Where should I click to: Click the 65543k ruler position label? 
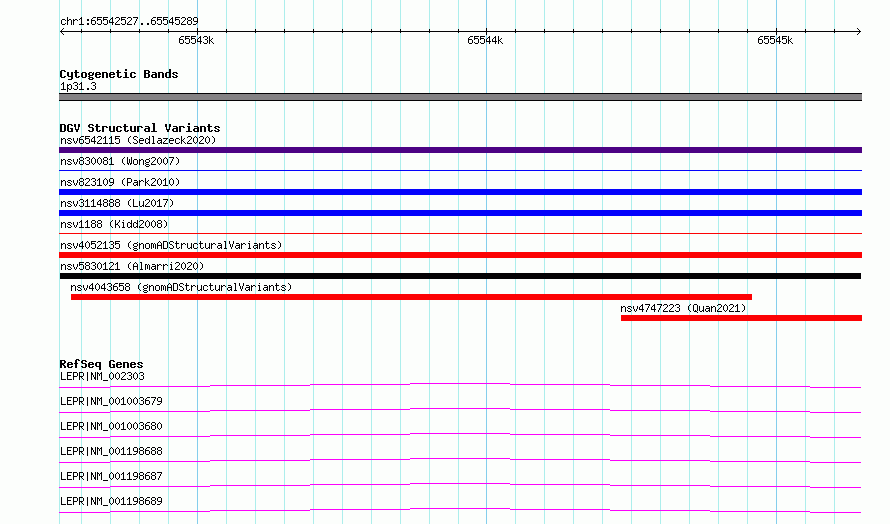pos(196,40)
